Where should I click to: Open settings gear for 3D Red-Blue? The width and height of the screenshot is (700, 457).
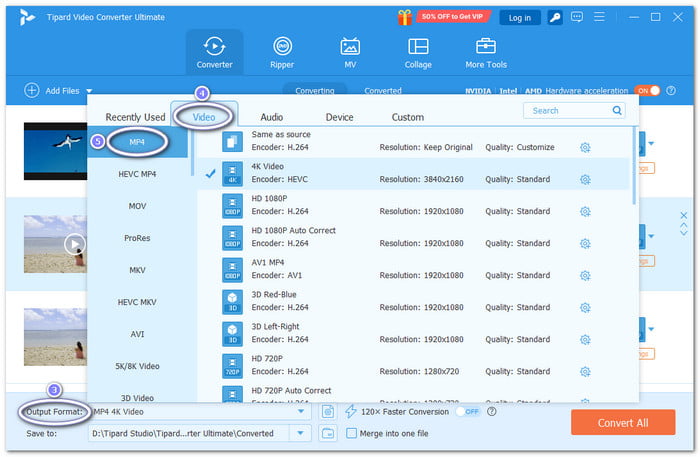coord(585,307)
